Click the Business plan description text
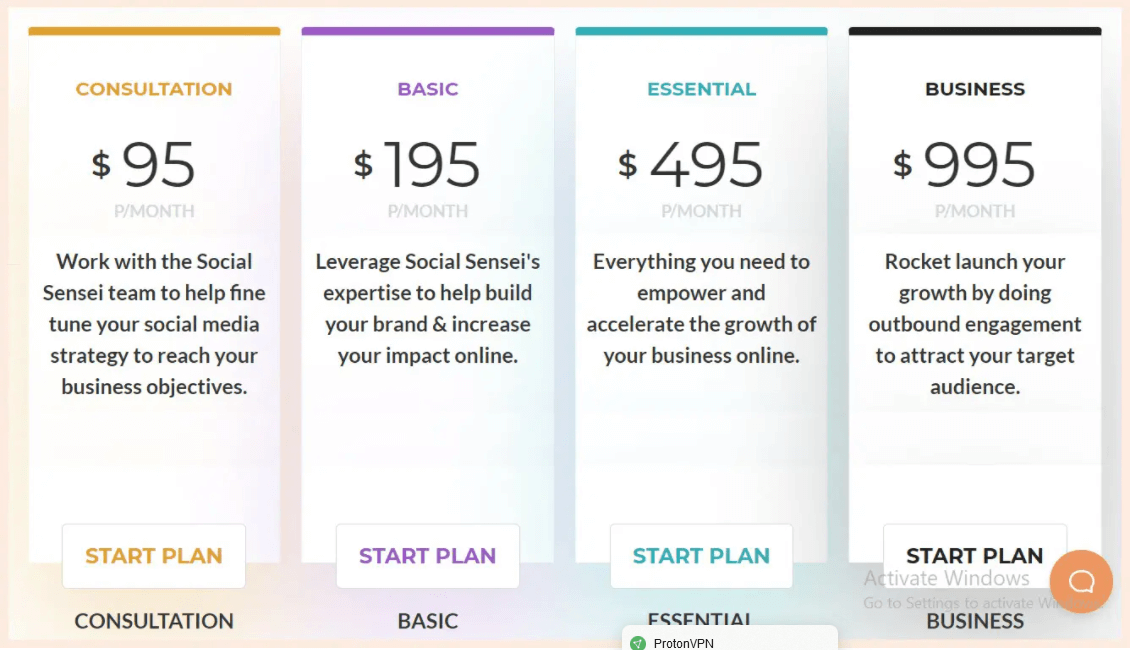 [x=975, y=324]
